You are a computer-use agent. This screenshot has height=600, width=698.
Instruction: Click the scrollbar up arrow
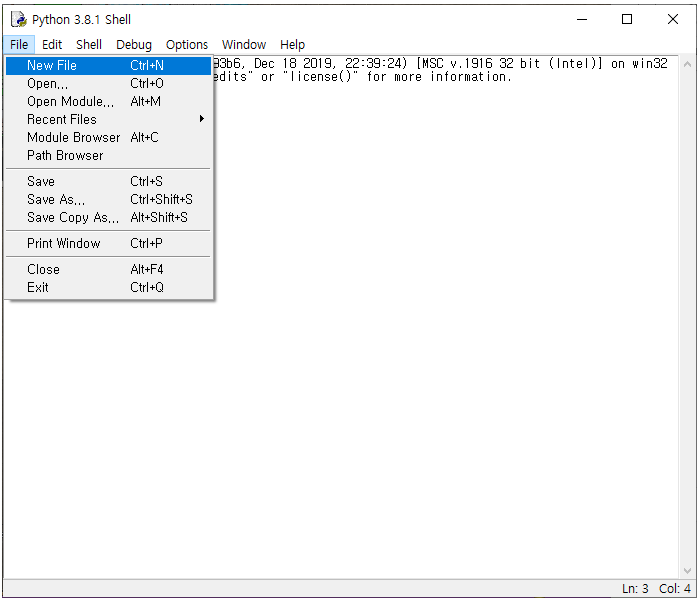pyautogui.click(x=687, y=65)
